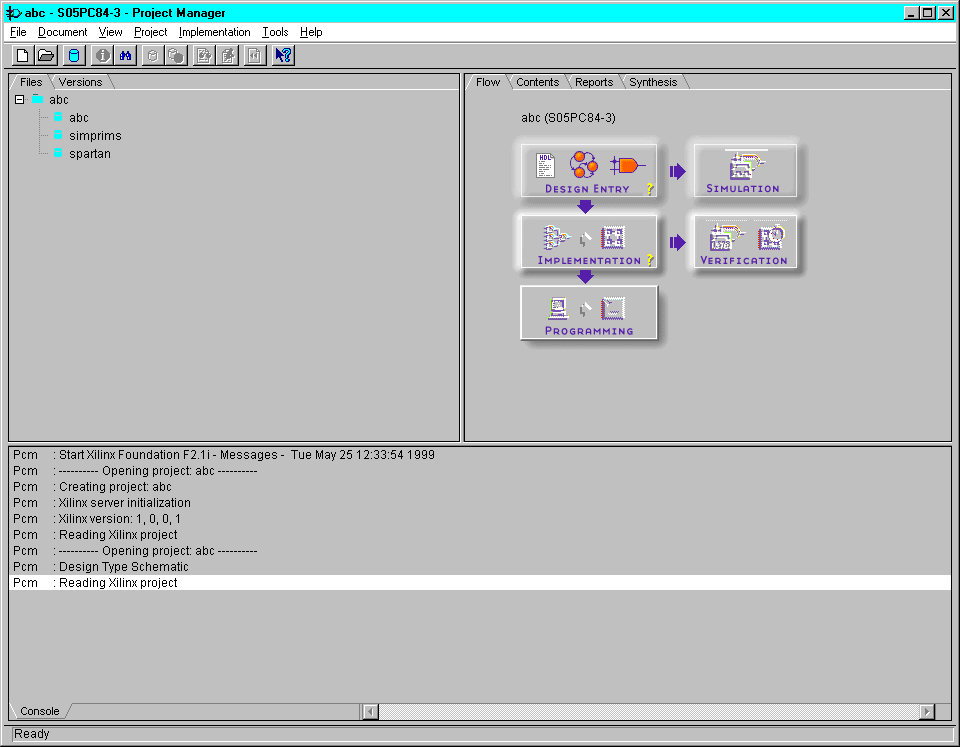Select the spartan library in tree

pos(90,154)
